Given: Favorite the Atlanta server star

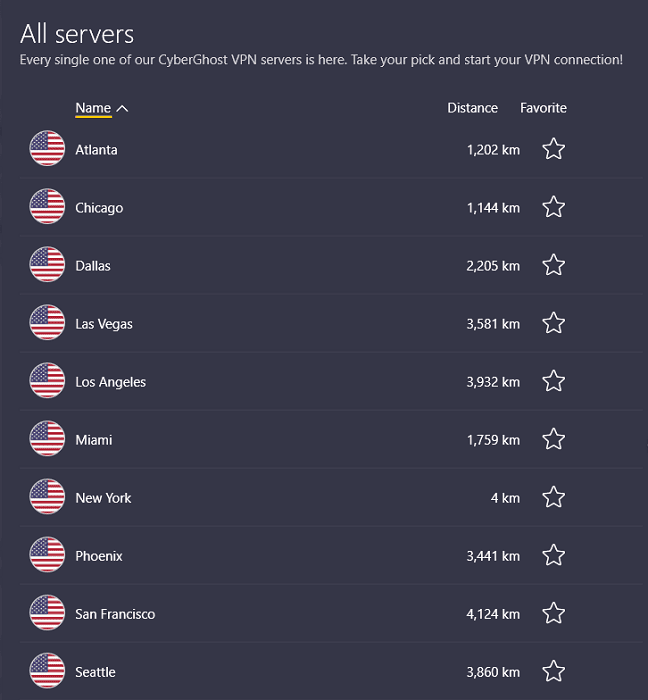Looking at the screenshot, I should coord(553,149).
